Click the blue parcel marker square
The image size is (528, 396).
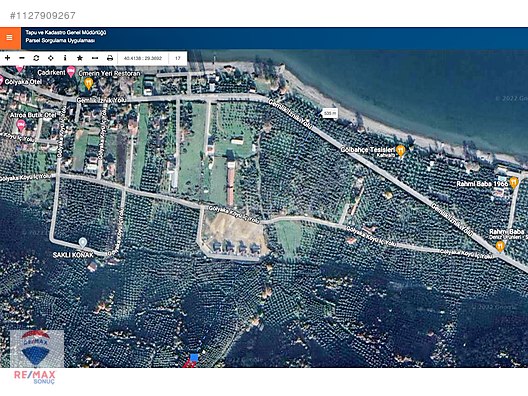pos(194,357)
